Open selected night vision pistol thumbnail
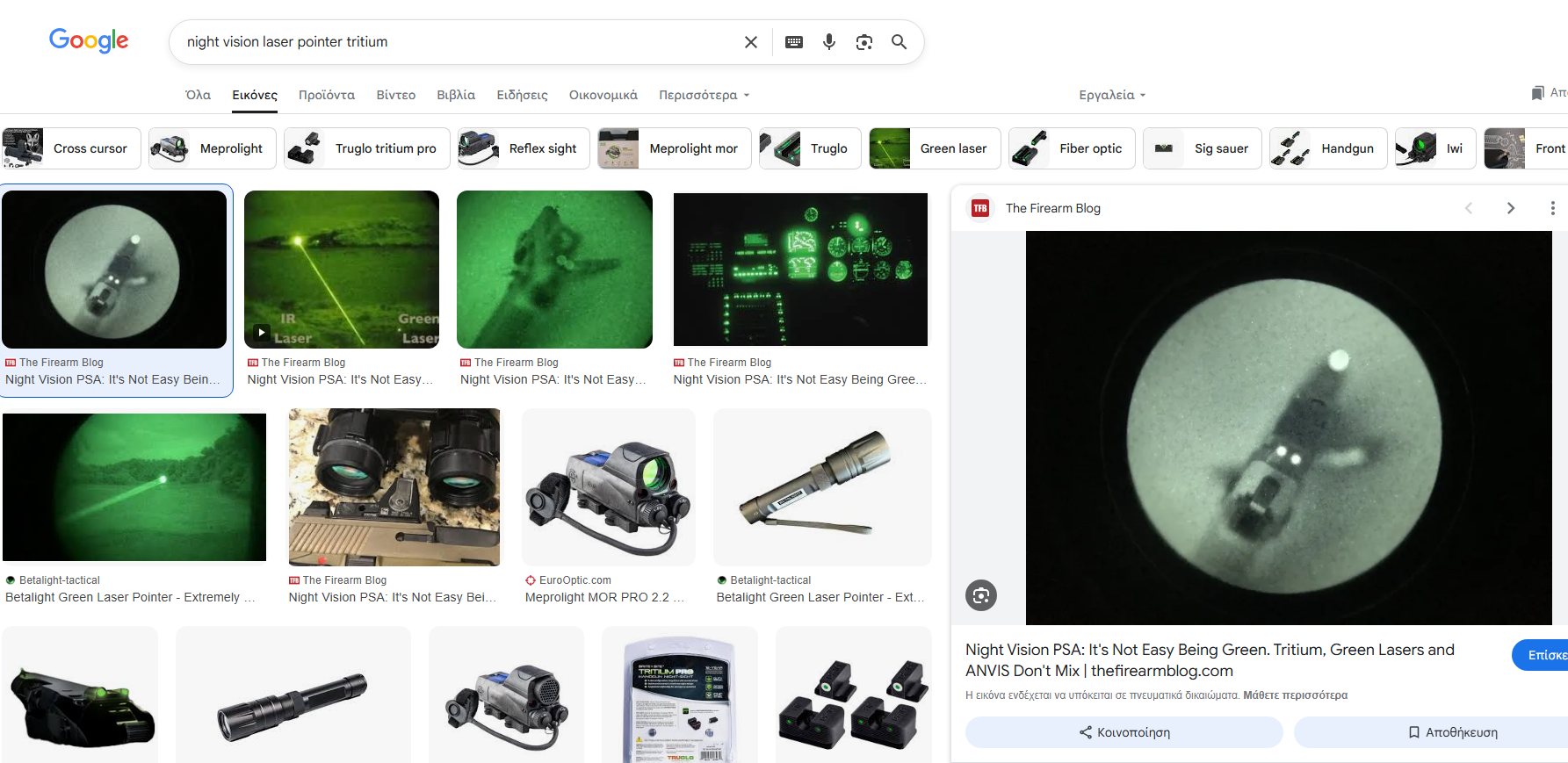 pos(114,270)
